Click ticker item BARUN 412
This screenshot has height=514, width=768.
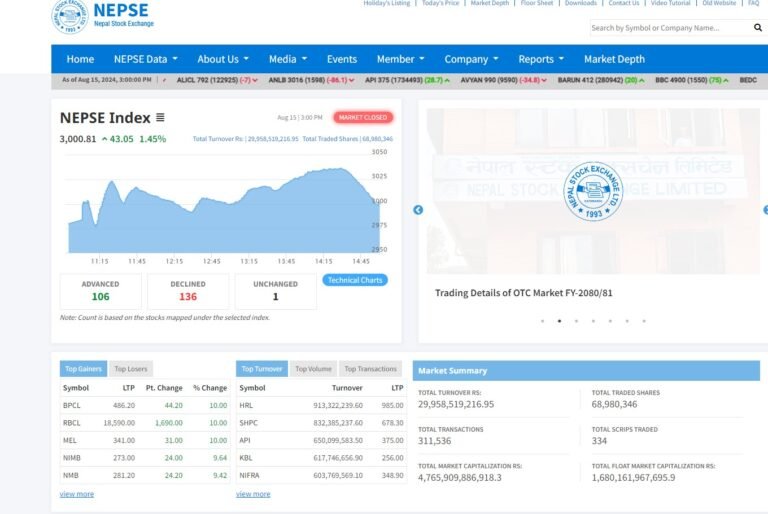pos(601,80)
